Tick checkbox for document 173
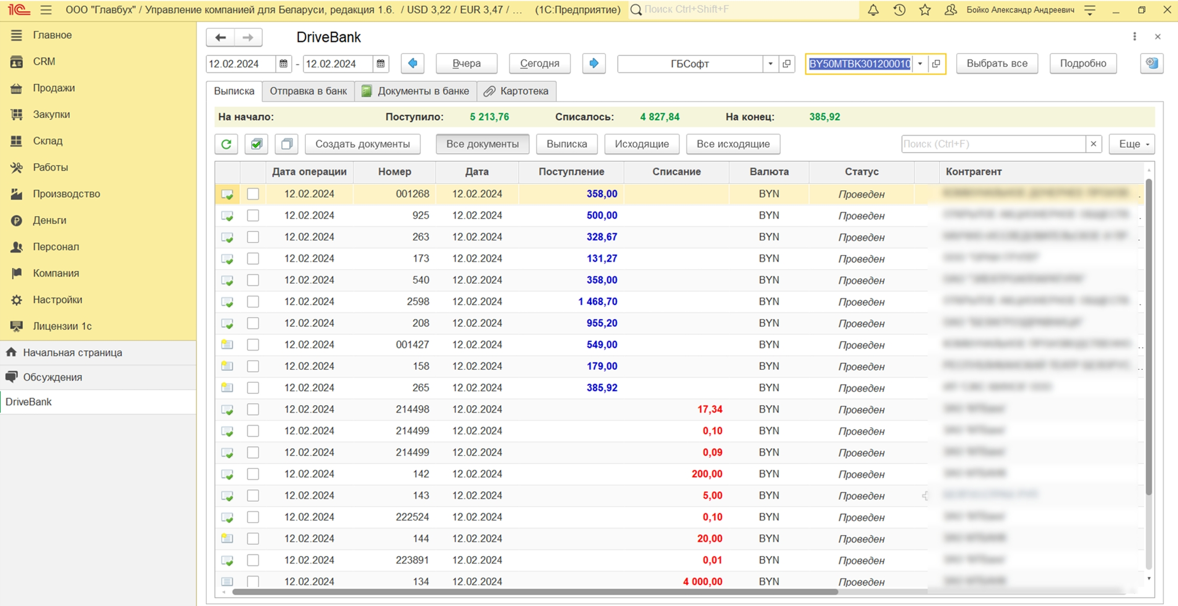 pyautogui.click(x=253, y=258)
